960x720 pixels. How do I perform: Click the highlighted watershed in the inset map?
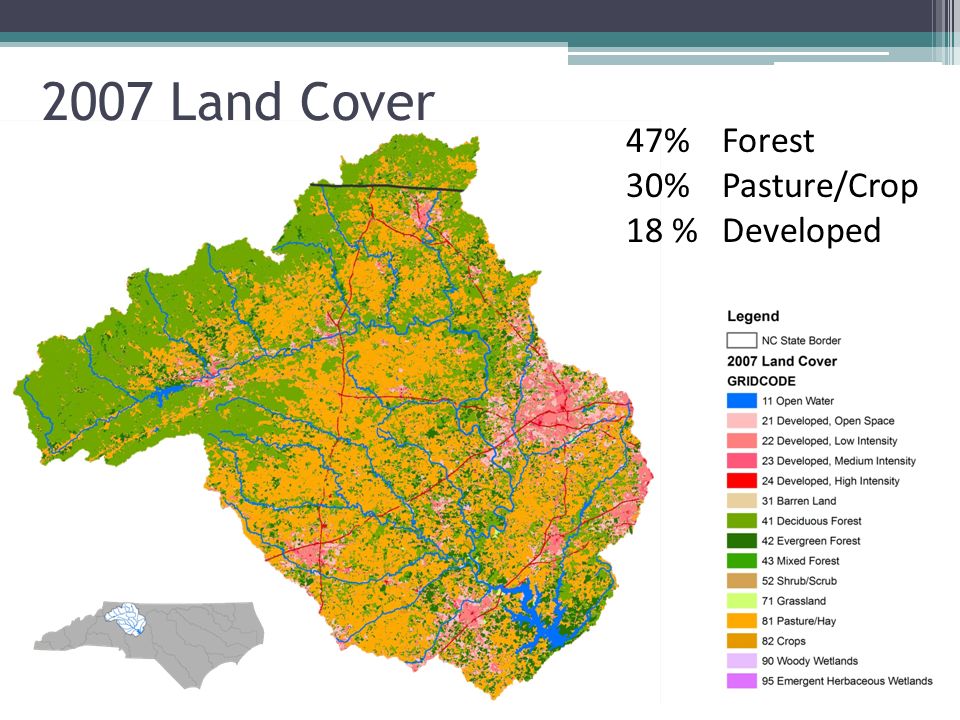coord(126,619)
